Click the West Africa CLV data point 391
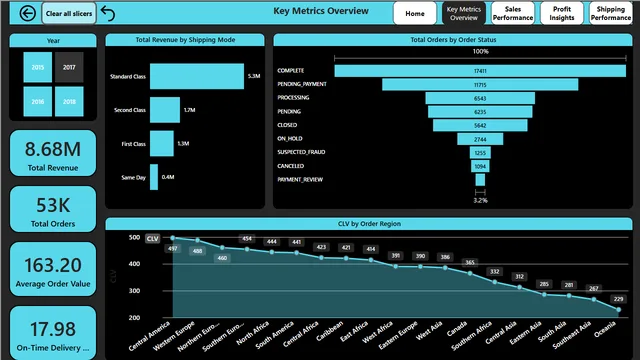Screen dimensions: 640x360 396,267
